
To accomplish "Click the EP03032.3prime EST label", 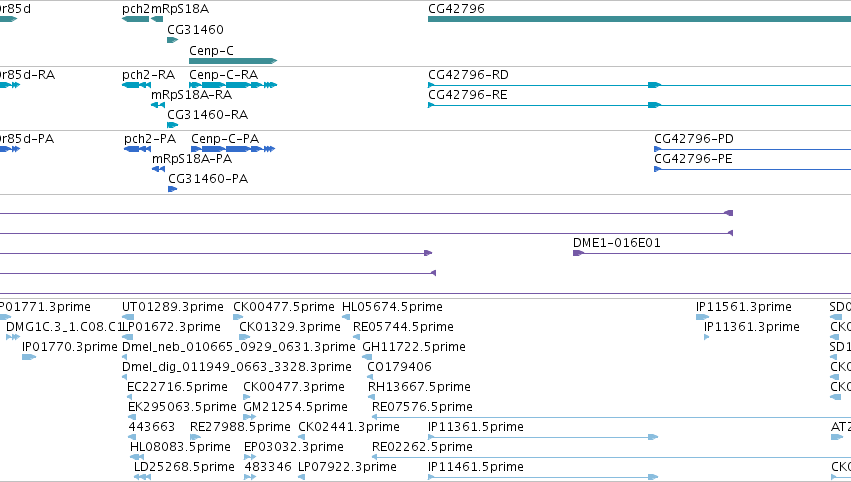I will coord(294,447).
